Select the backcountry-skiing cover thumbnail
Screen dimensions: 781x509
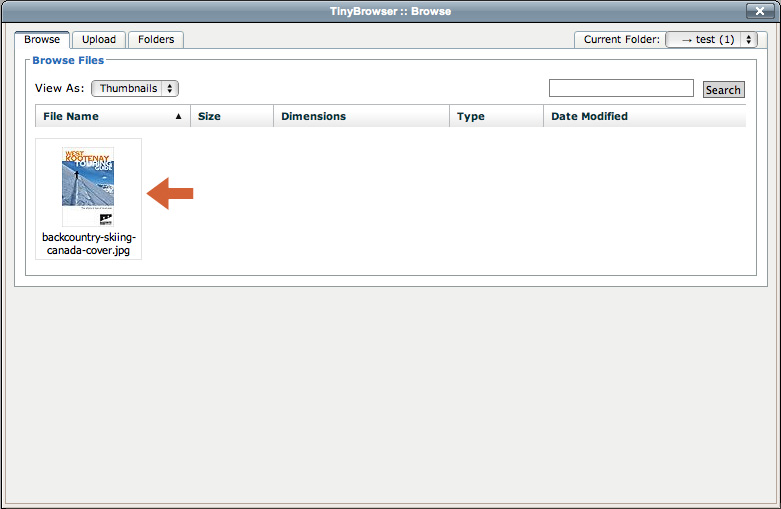[88, 186]
